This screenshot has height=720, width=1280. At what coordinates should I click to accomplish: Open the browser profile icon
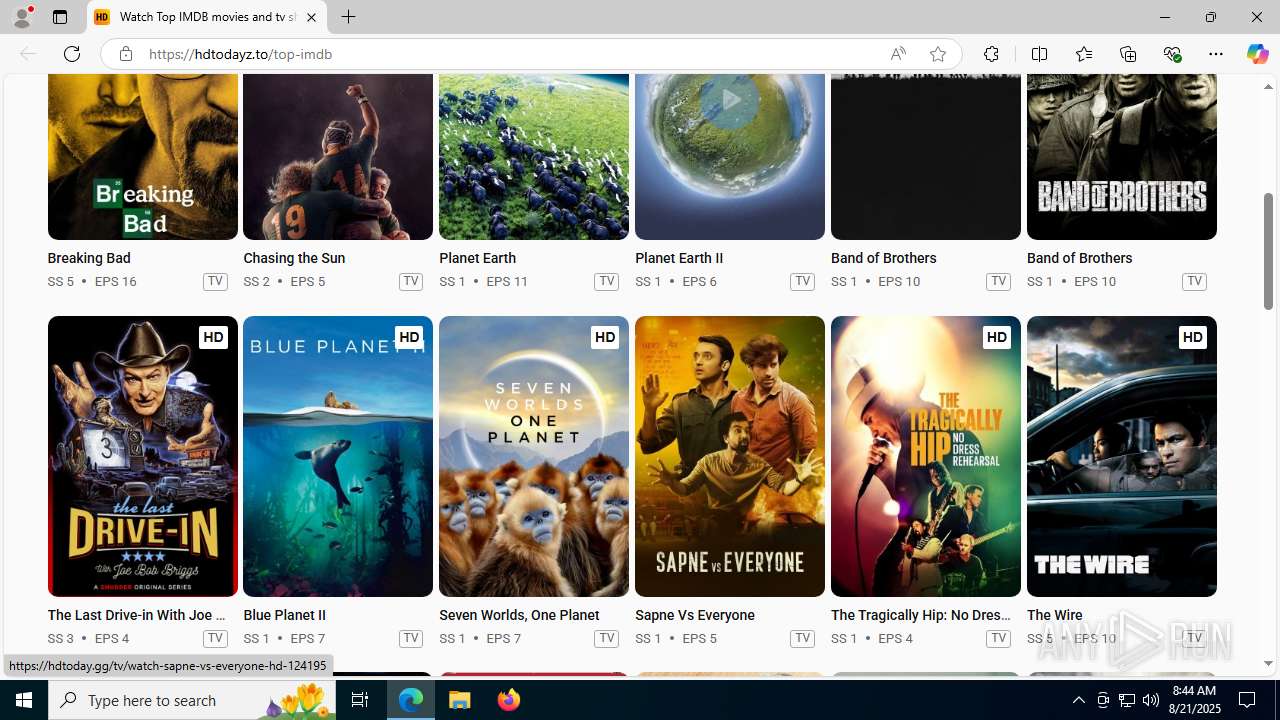tap(22, 17)
